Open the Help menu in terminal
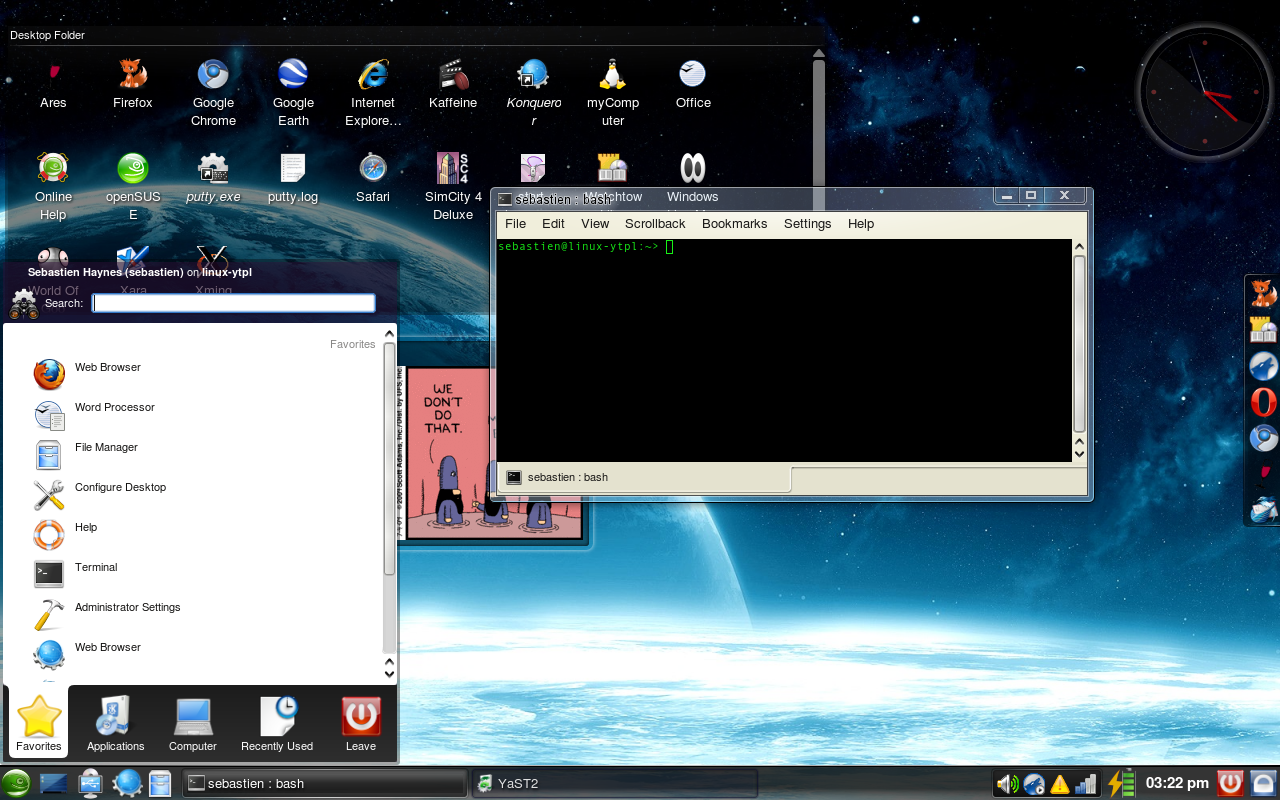Screen dimensions: 1280x800 pos(860,224)
